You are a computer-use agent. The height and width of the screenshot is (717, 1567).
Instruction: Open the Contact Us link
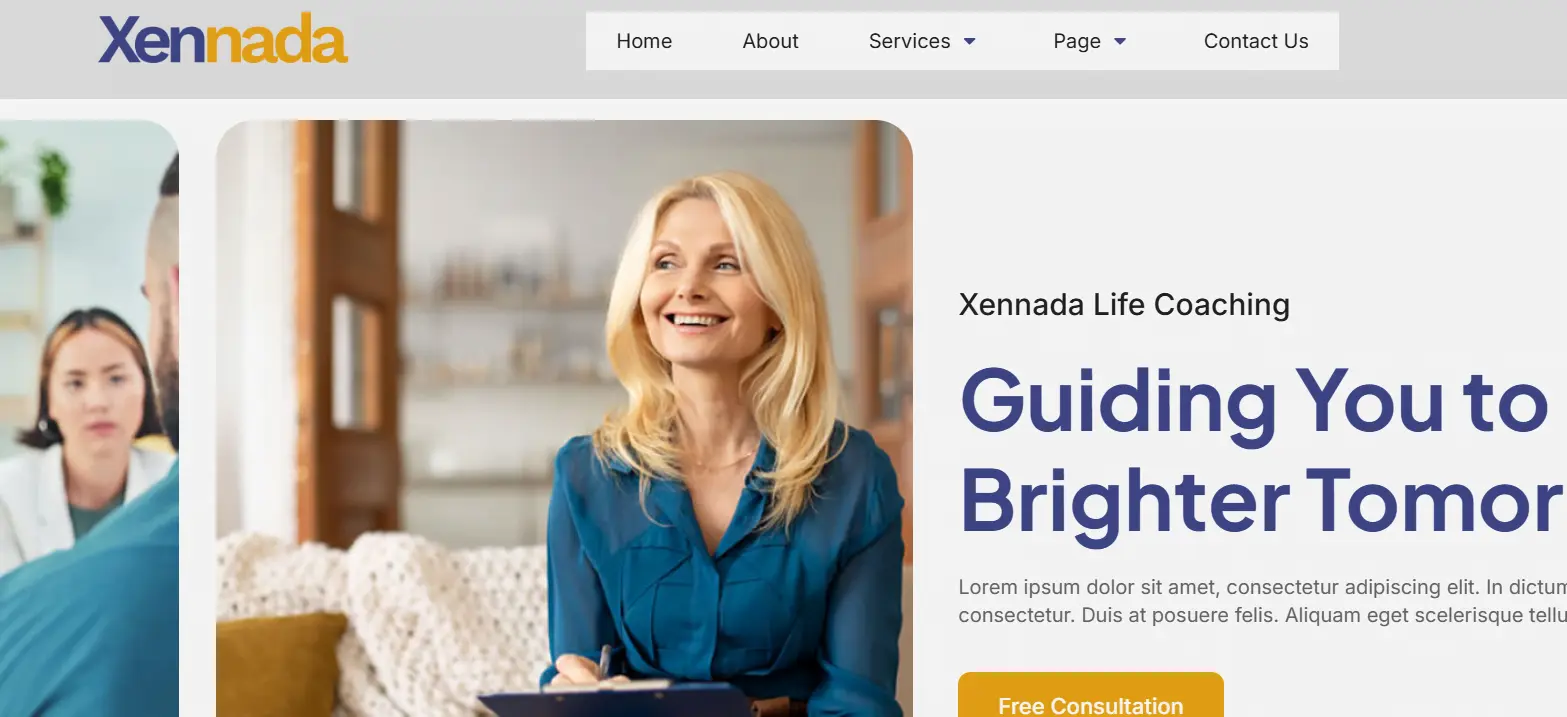pyautogui.click(x=1256, y=41)
